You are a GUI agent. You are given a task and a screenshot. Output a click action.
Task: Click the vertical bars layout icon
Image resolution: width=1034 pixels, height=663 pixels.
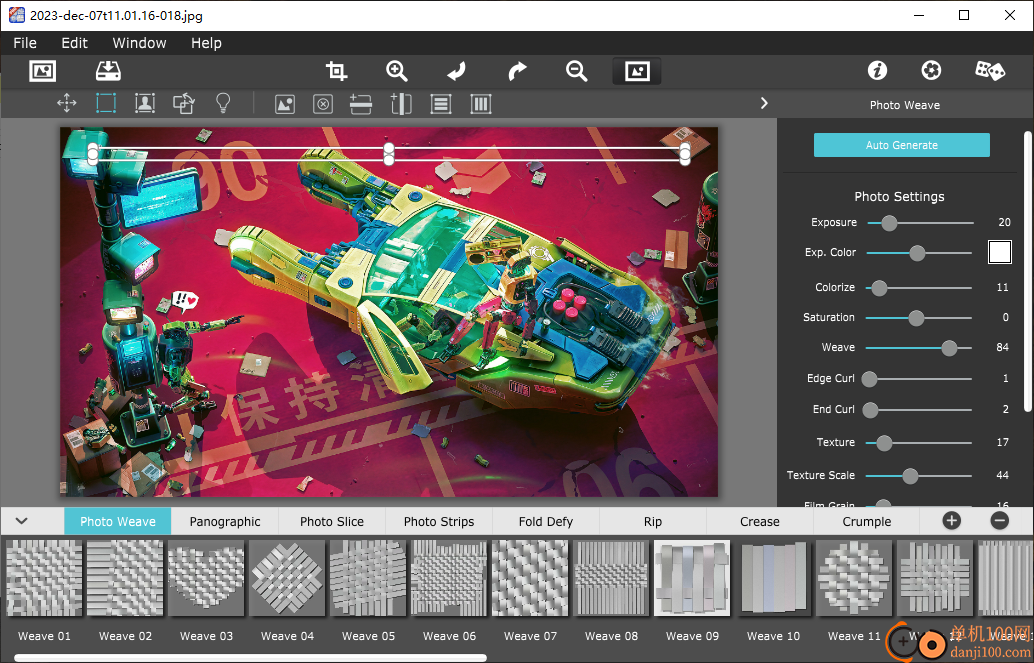pos(481,104)
